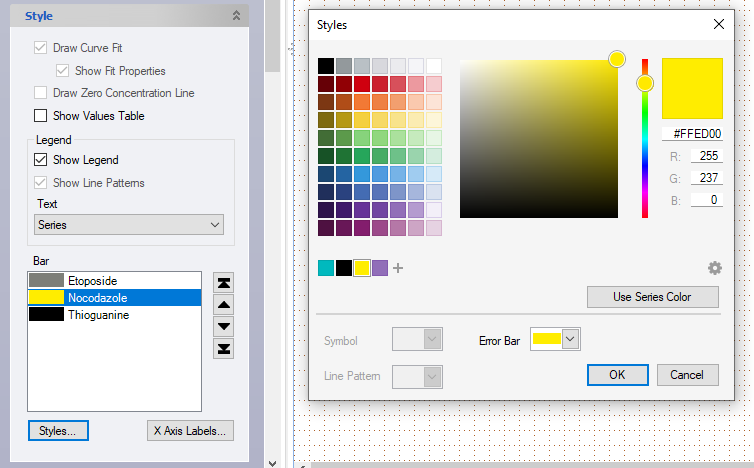Enable Show Values Table checkbox
The image size is (754, 468).
41,116
